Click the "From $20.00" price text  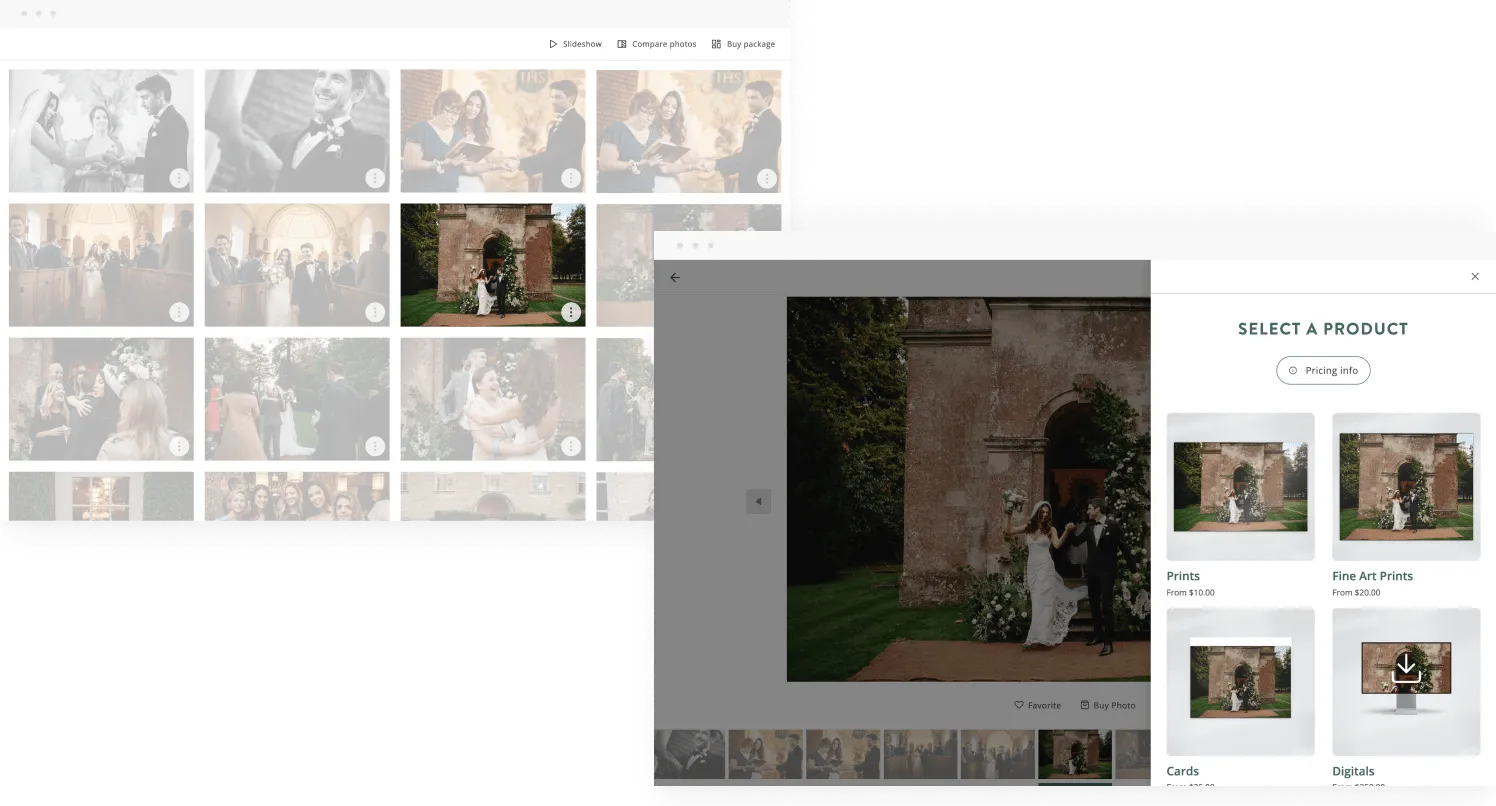(x=1356, y=593)
